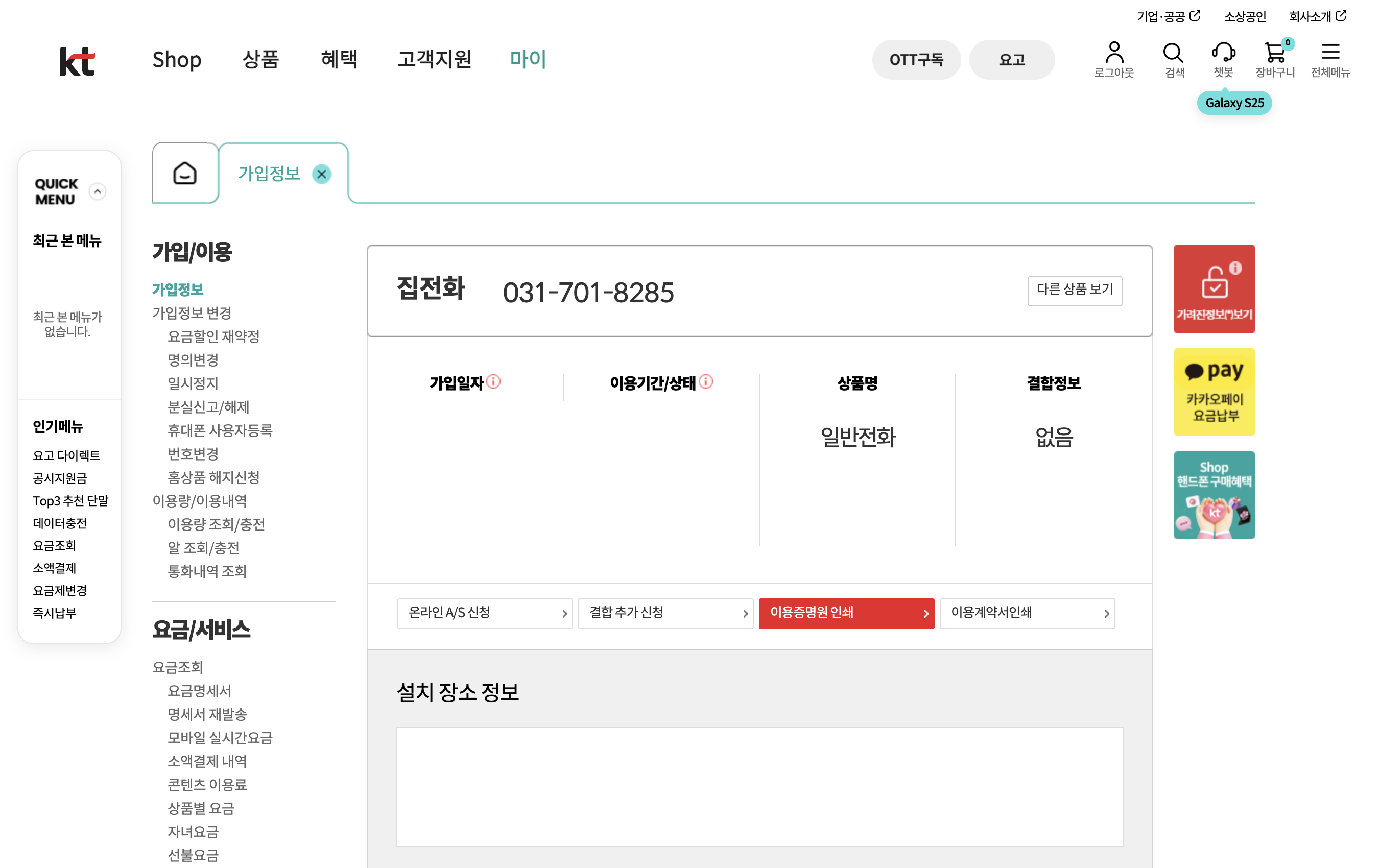Select the 가입정보 tab
Image resolution: width=1380 pixels, height=868 pixels.
click(269, 174)
